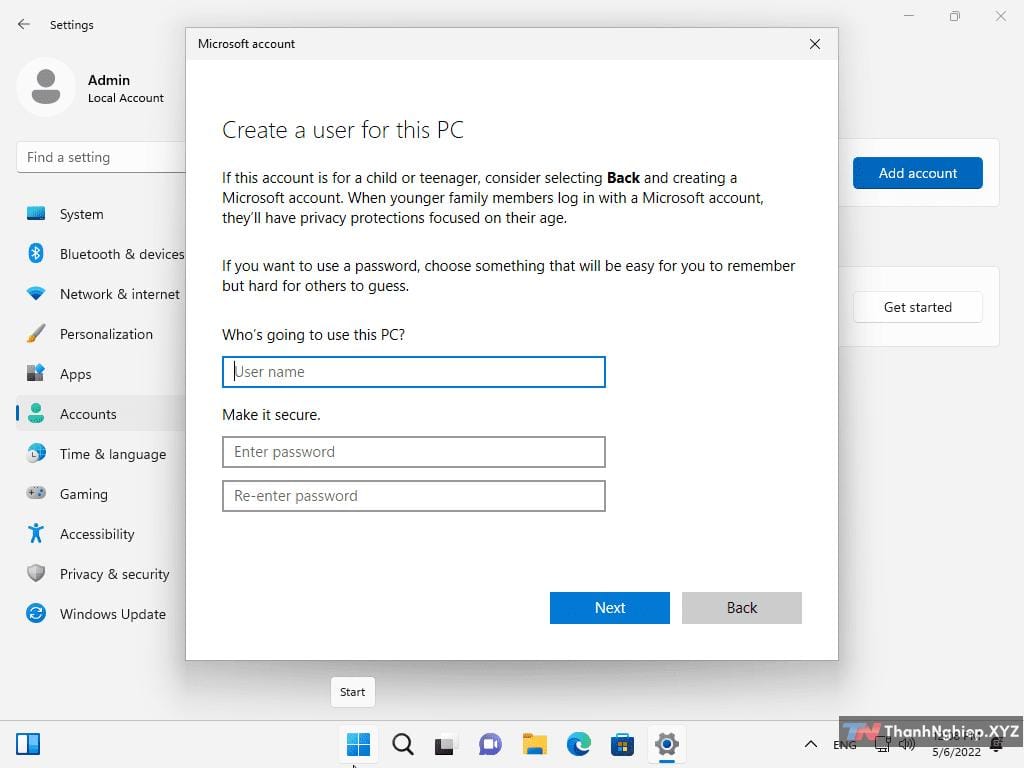Click the Admin profile avatar icon
The image size is (1024, 768).
tap(46, 87)
